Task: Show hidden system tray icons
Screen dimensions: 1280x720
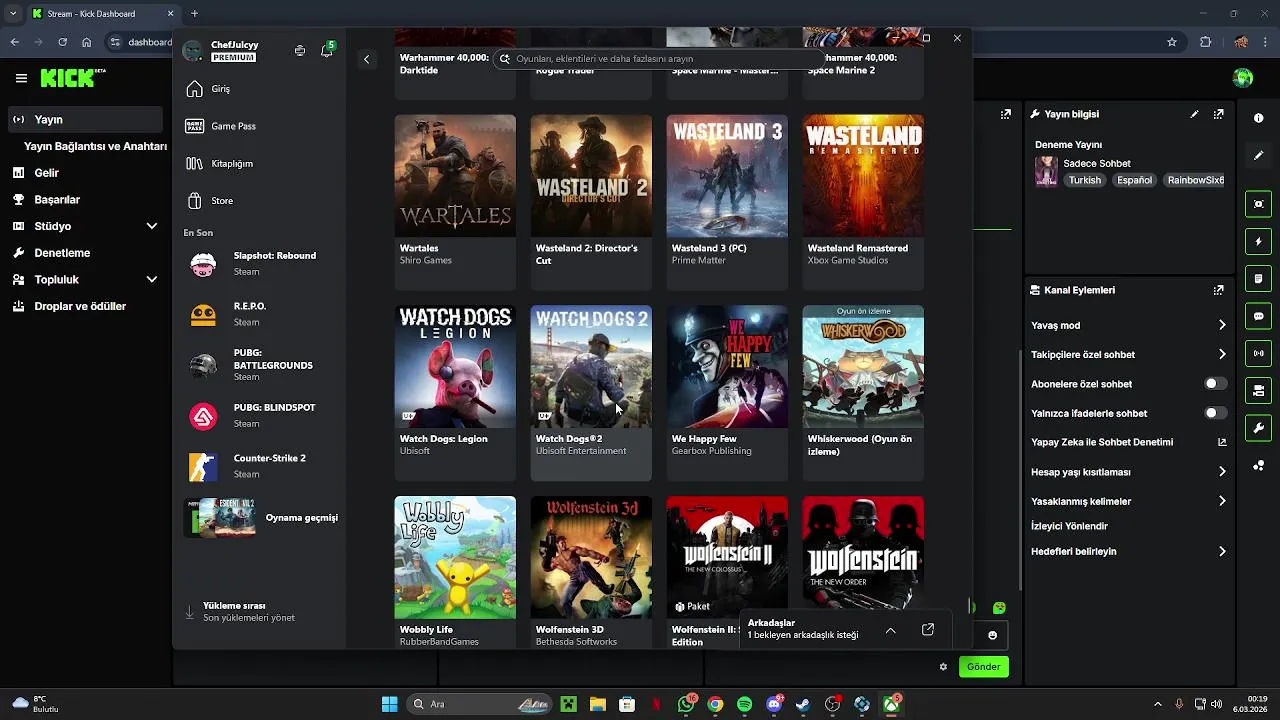Action: 1158,705
